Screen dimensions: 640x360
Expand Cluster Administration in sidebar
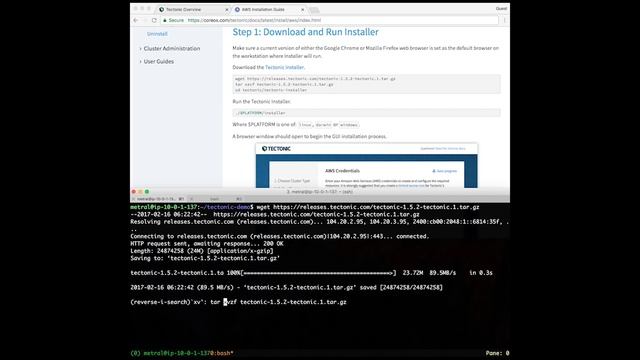click(170, 49)
